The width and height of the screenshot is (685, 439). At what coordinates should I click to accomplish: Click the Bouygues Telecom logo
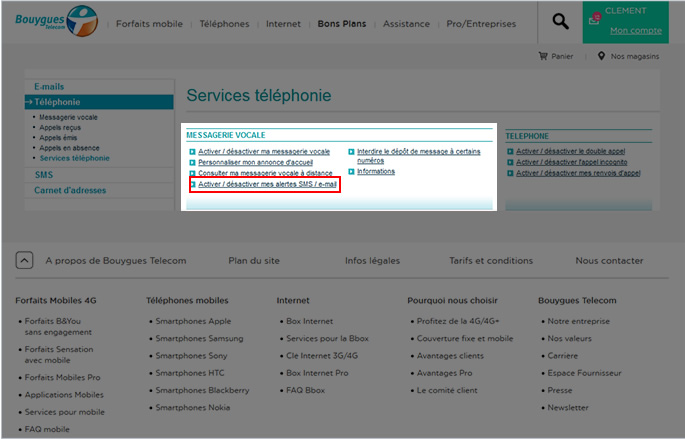[x=56, y=21]
